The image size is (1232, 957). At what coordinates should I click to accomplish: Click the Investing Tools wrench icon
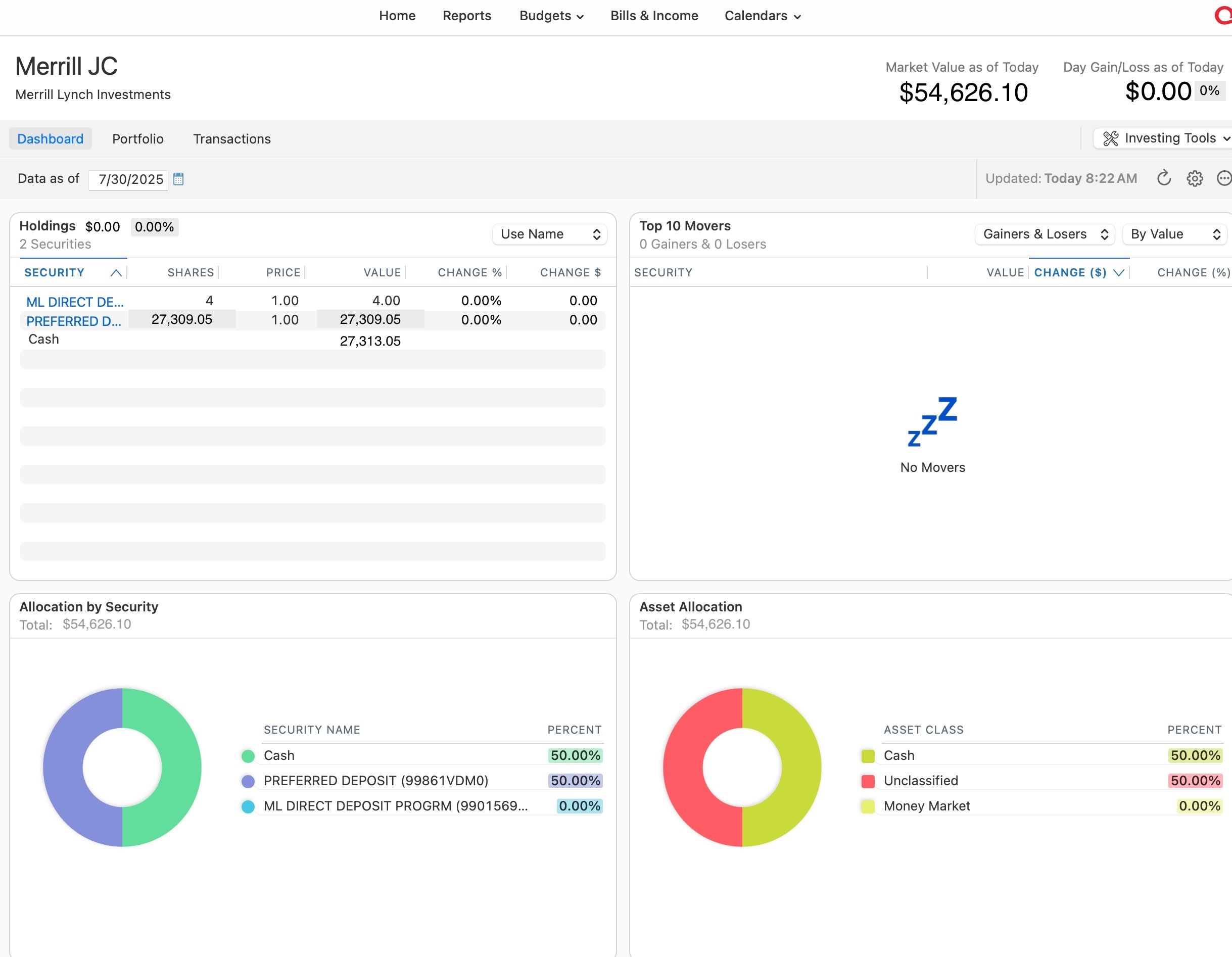click(1110, 139)
